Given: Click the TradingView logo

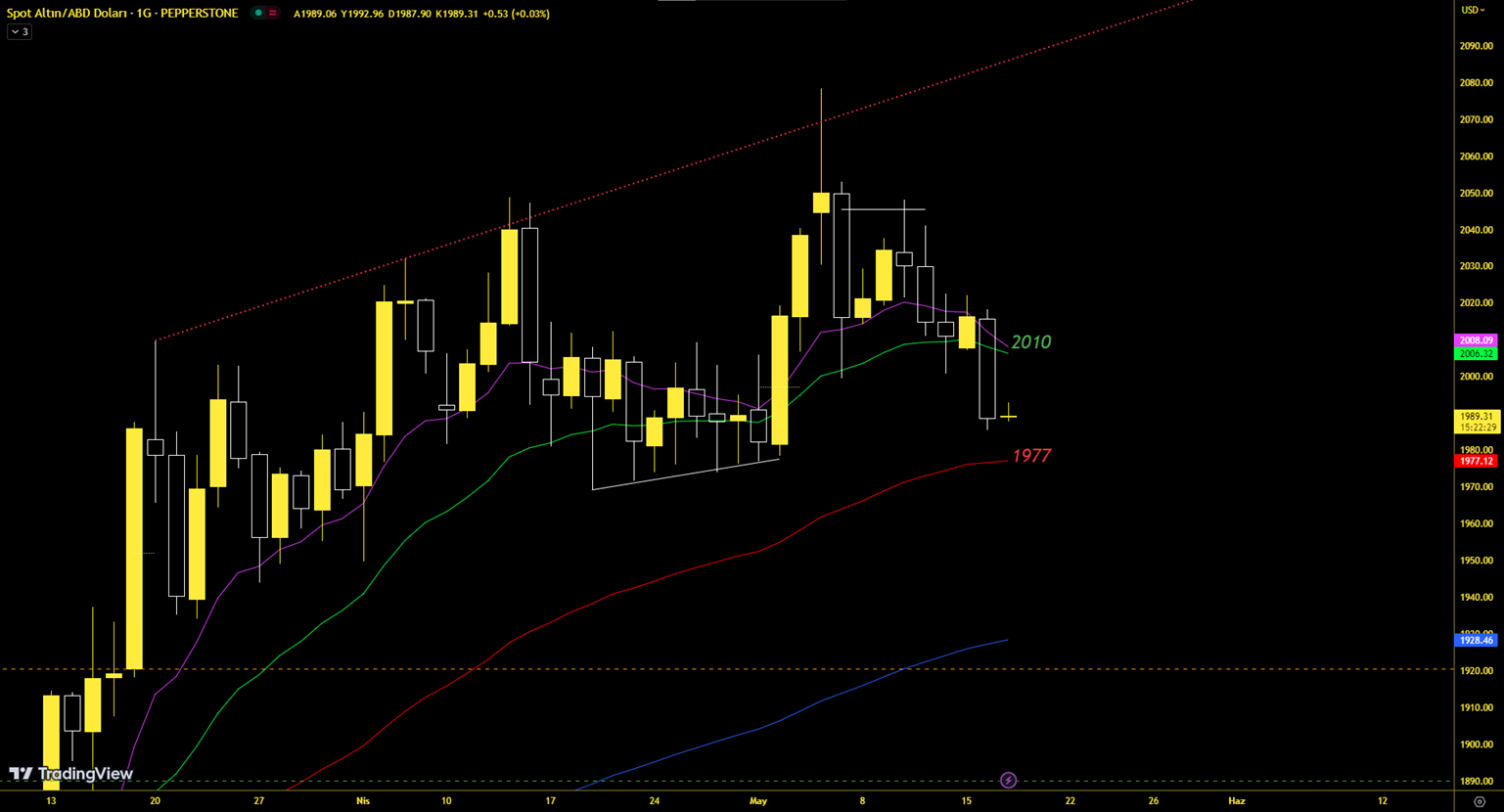Looking at the screenshot, I should point(70,774).
